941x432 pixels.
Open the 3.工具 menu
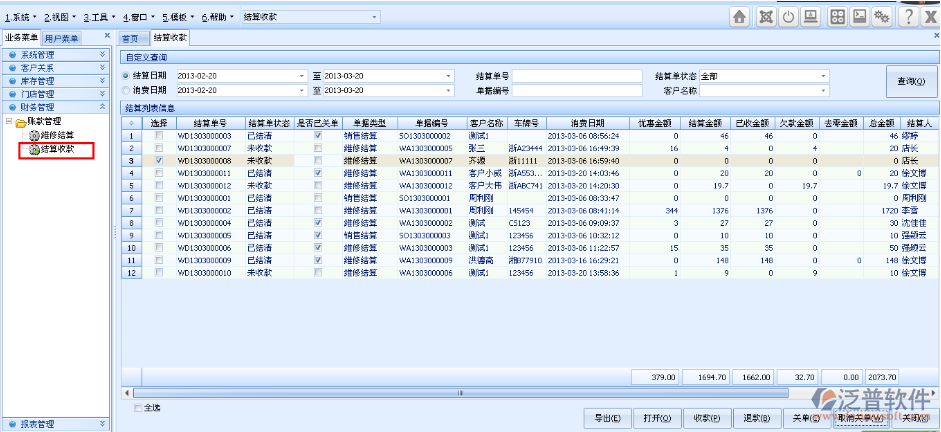click(99, 17)
